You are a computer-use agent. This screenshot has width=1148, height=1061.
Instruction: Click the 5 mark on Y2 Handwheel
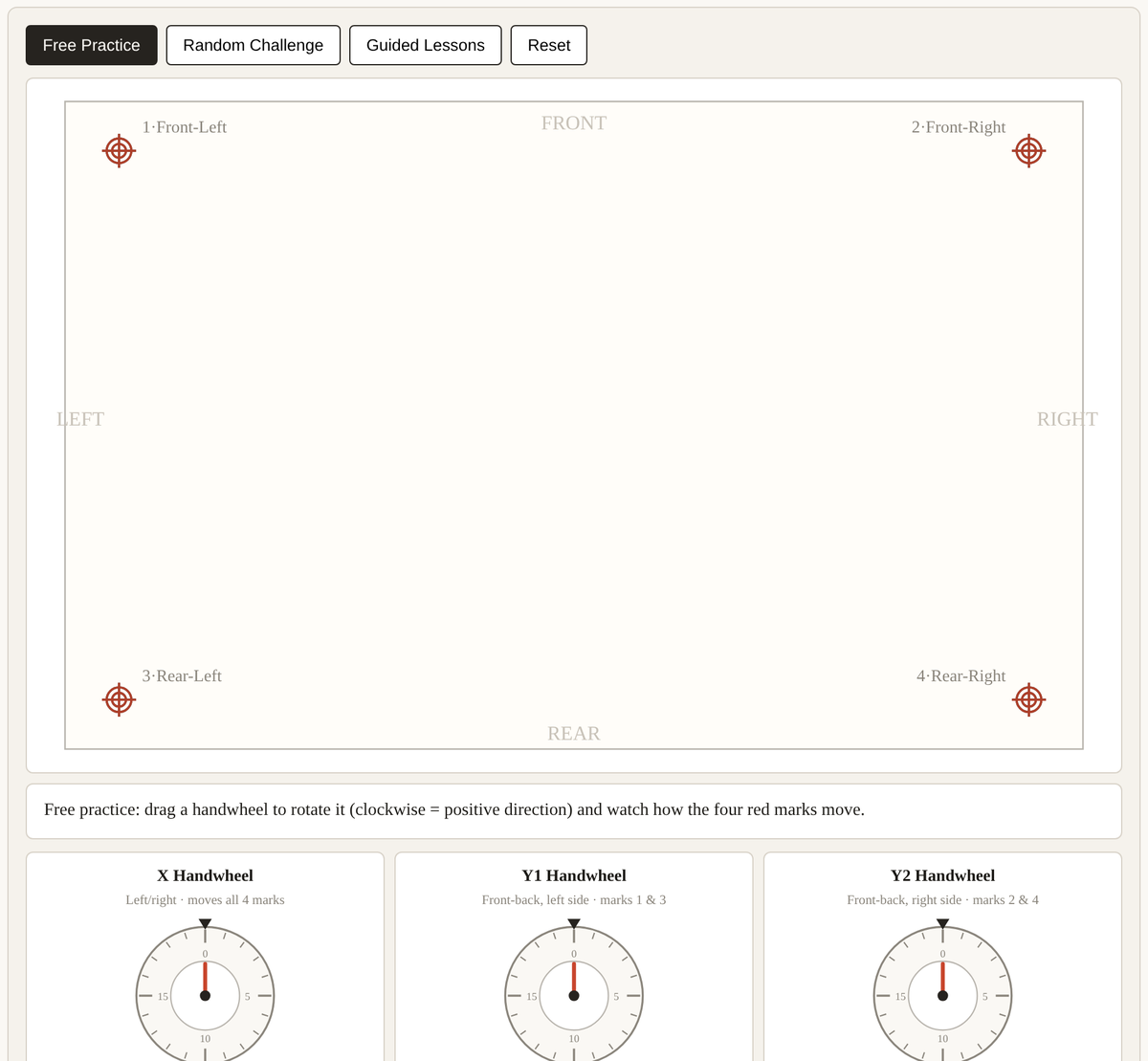(x=984, y=996)
